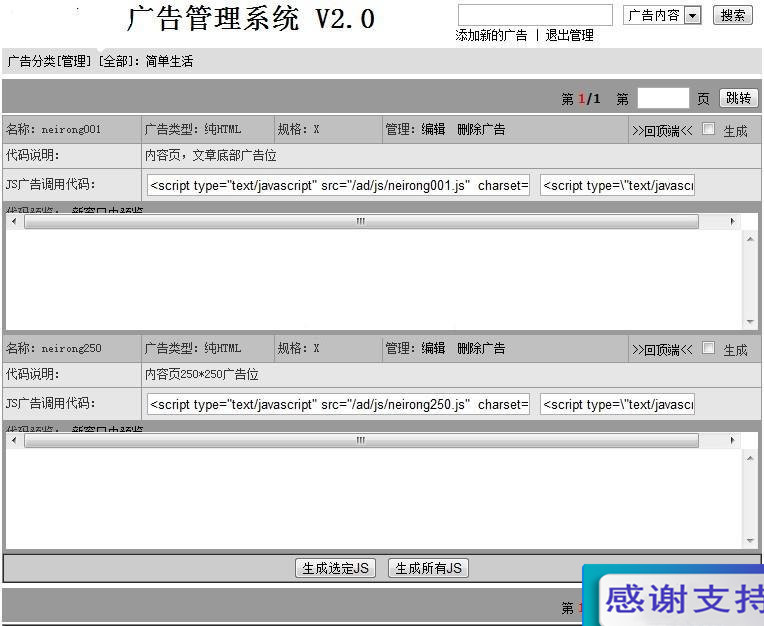Click right arrow of neirong250 preview horizontal scrollbar
This screenshot has height=626, width=764.
[732, 440]
